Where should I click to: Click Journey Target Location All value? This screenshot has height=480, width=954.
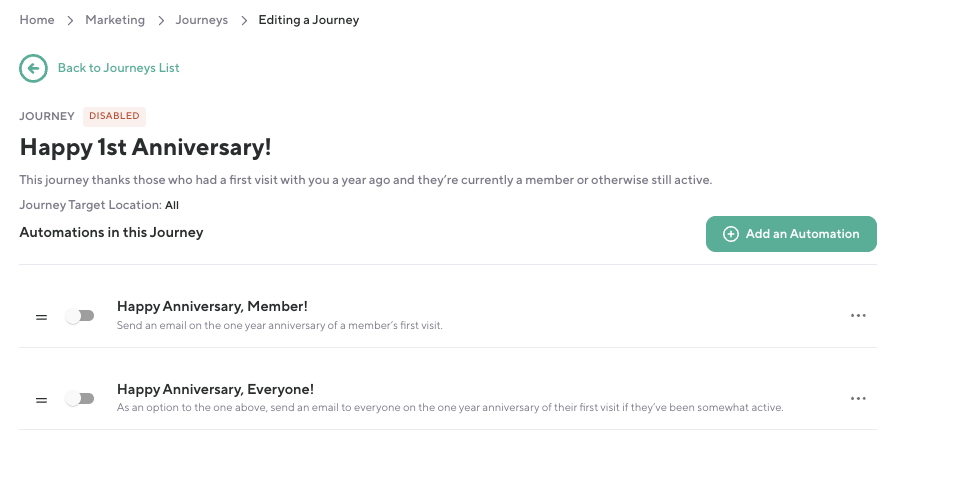point(172,205)
